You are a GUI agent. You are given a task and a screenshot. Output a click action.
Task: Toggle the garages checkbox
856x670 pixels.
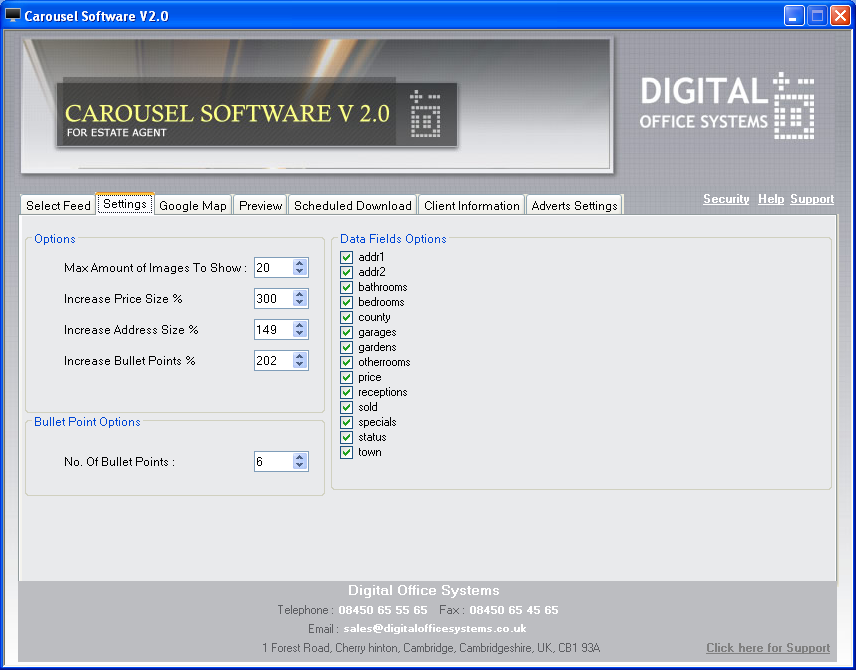tap(346, 332)
